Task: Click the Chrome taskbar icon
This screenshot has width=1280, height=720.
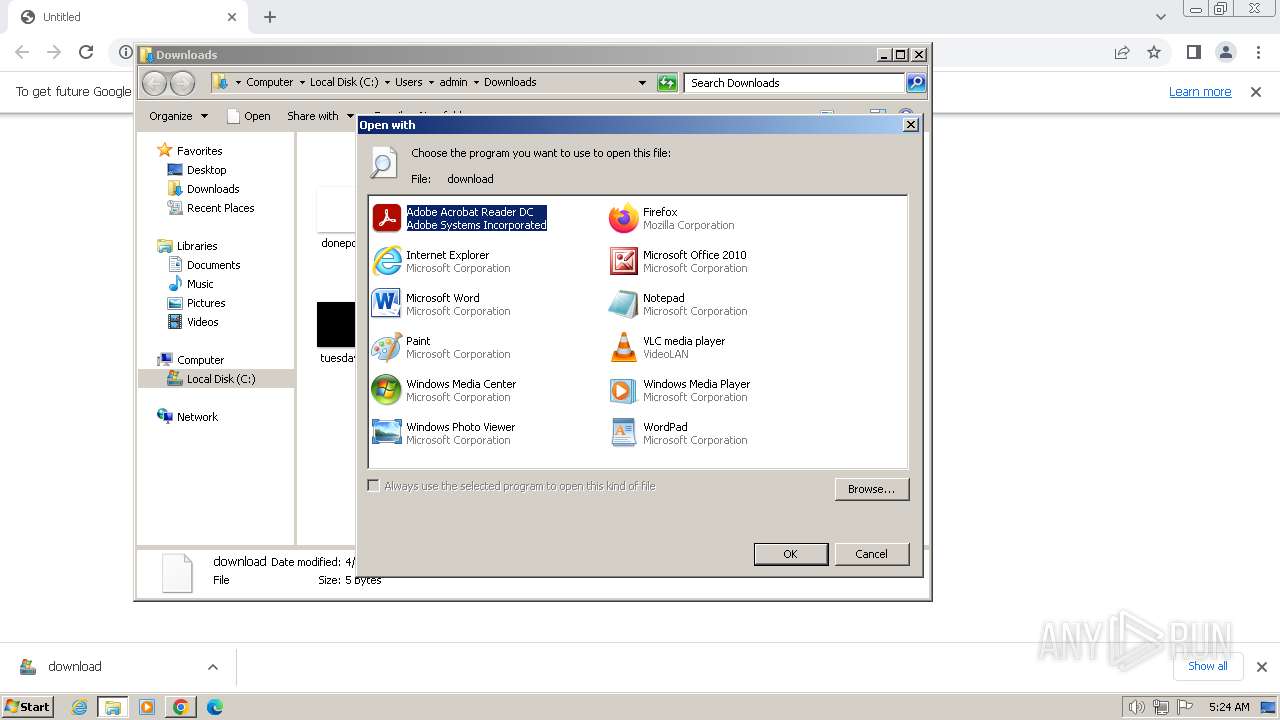Action: click(180, 707)
